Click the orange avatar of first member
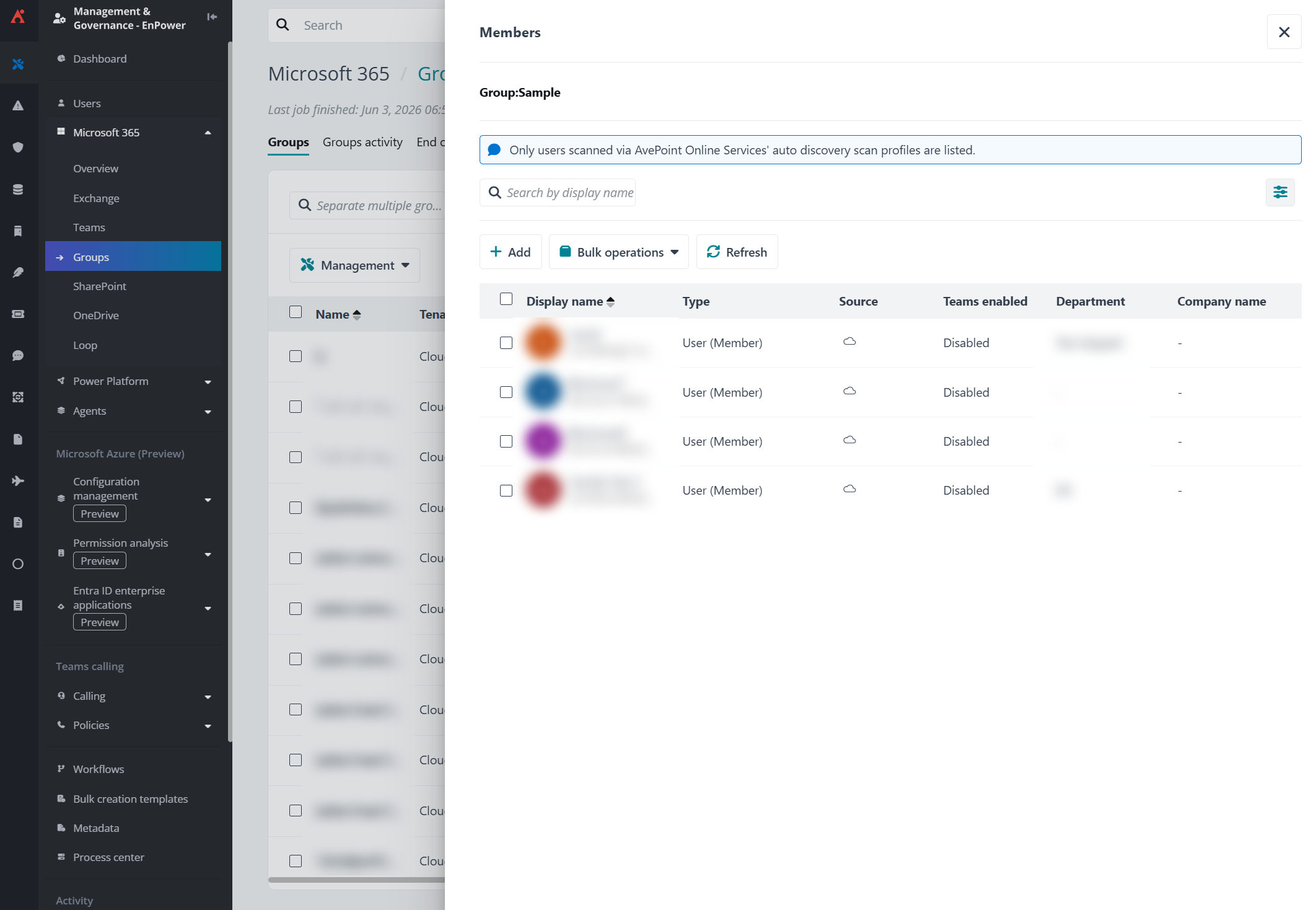This screenshot has height=910, width=1316. click(543, 342)
